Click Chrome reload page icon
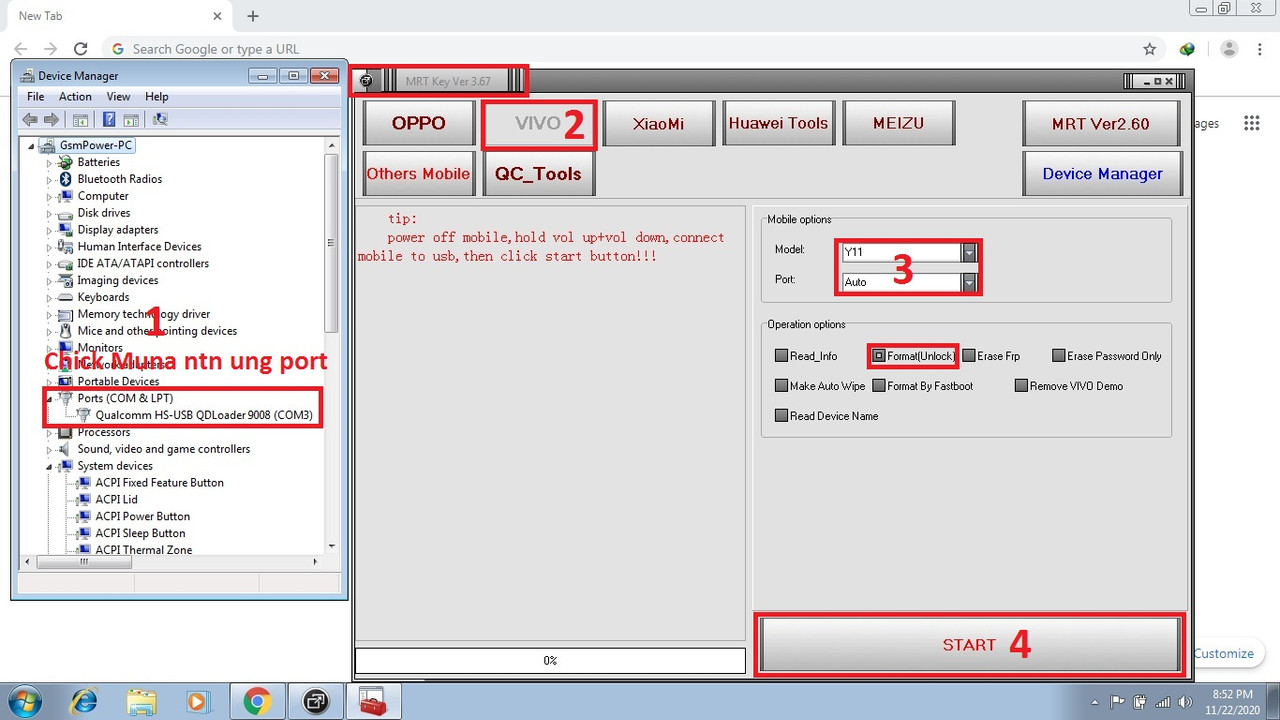The width and height of the screenshot is (1280, 720). coord(81,48)
